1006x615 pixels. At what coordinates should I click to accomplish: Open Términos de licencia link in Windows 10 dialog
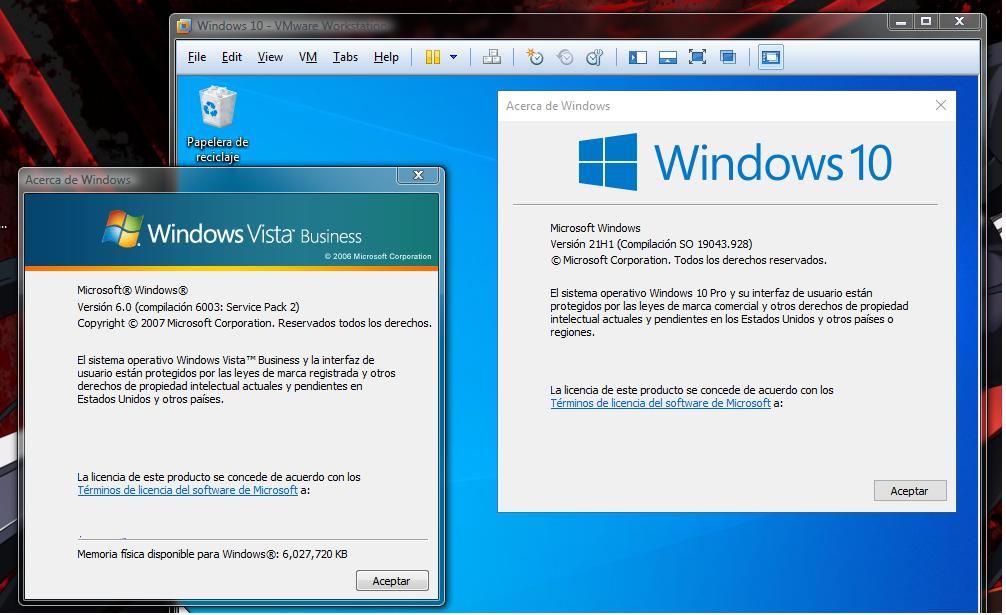[660, 403]
